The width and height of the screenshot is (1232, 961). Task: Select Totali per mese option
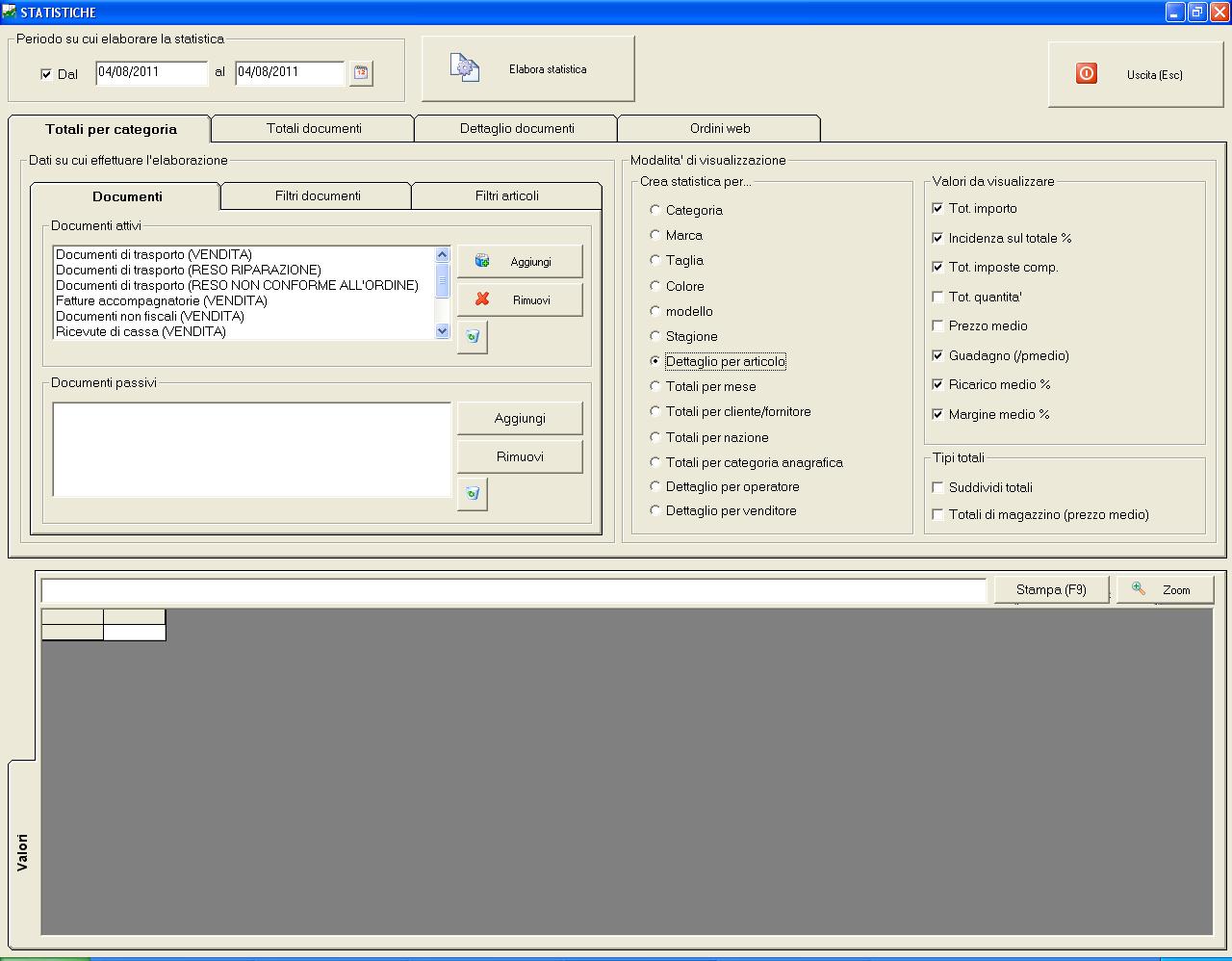(655, 385)
